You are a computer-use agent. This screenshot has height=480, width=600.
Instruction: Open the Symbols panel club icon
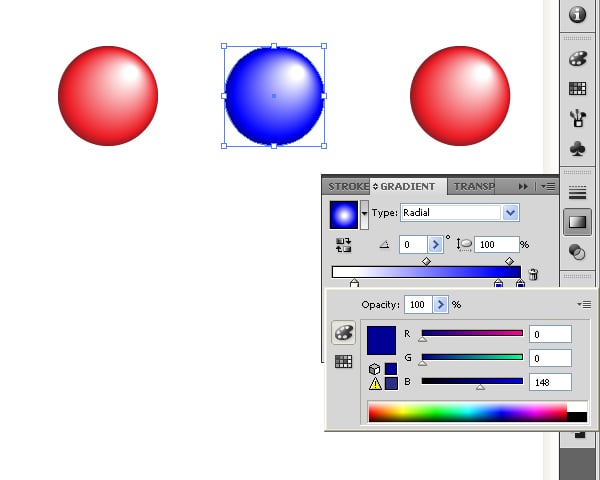577,149
